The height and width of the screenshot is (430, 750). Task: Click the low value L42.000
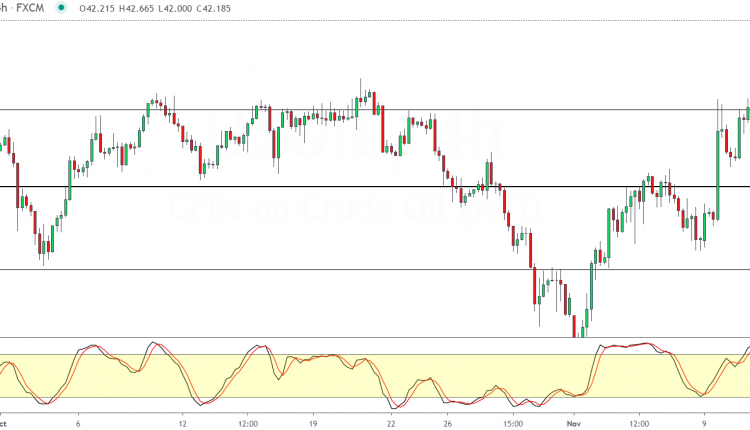point(175,9)
